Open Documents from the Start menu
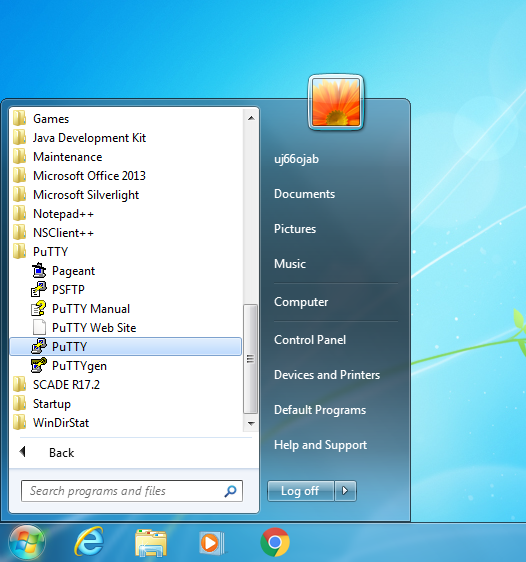The height and width of the screenshot is (562, 526). click(304, 194)
